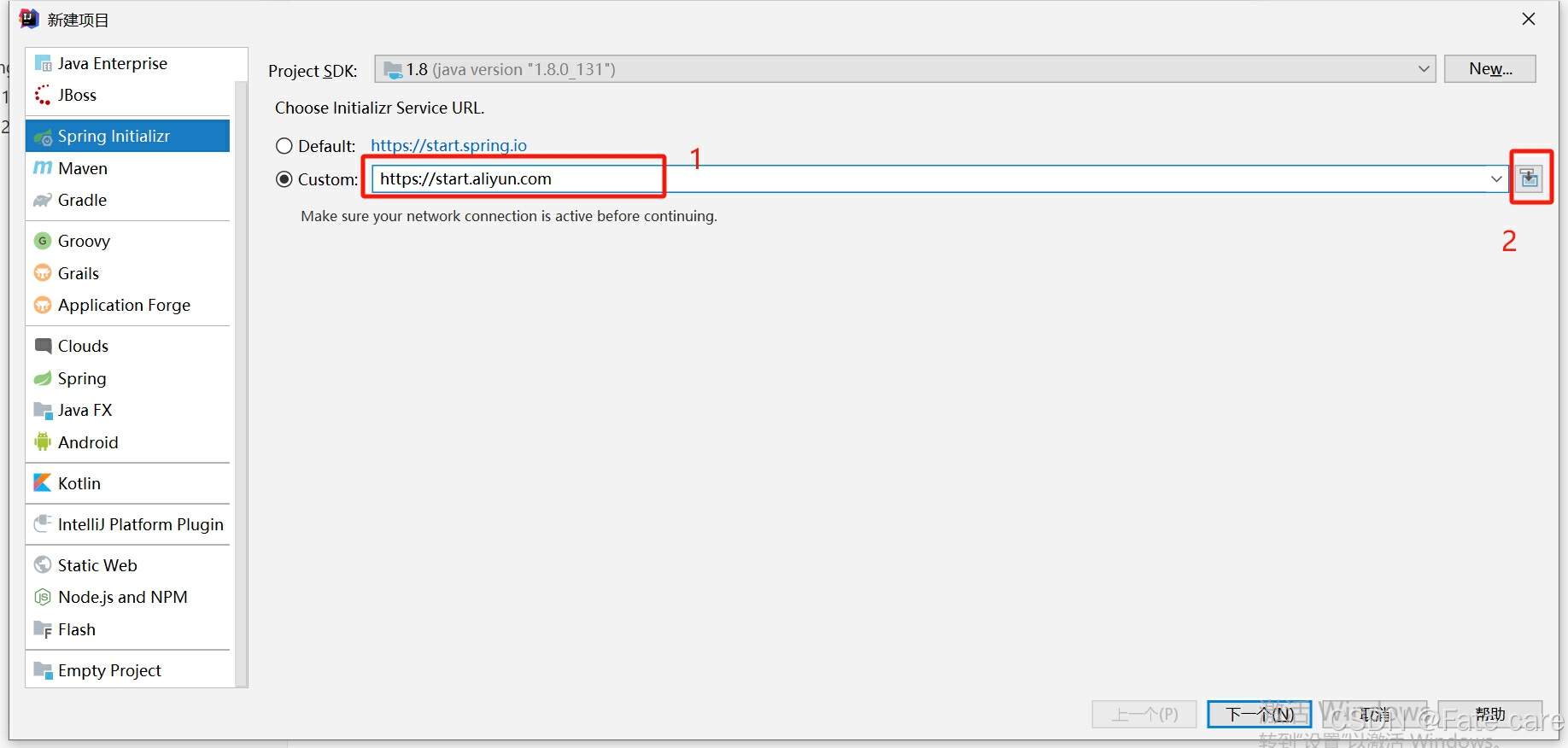1568x748 pixels.
Task: Click the Kotlin logo icon
Action: click(43, 483)
